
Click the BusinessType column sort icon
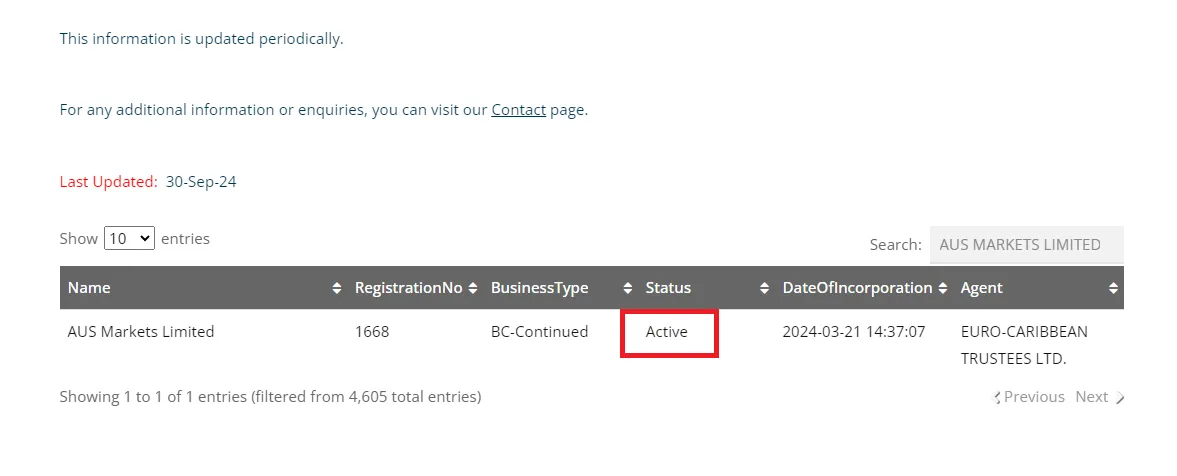(x=627, y=288)
